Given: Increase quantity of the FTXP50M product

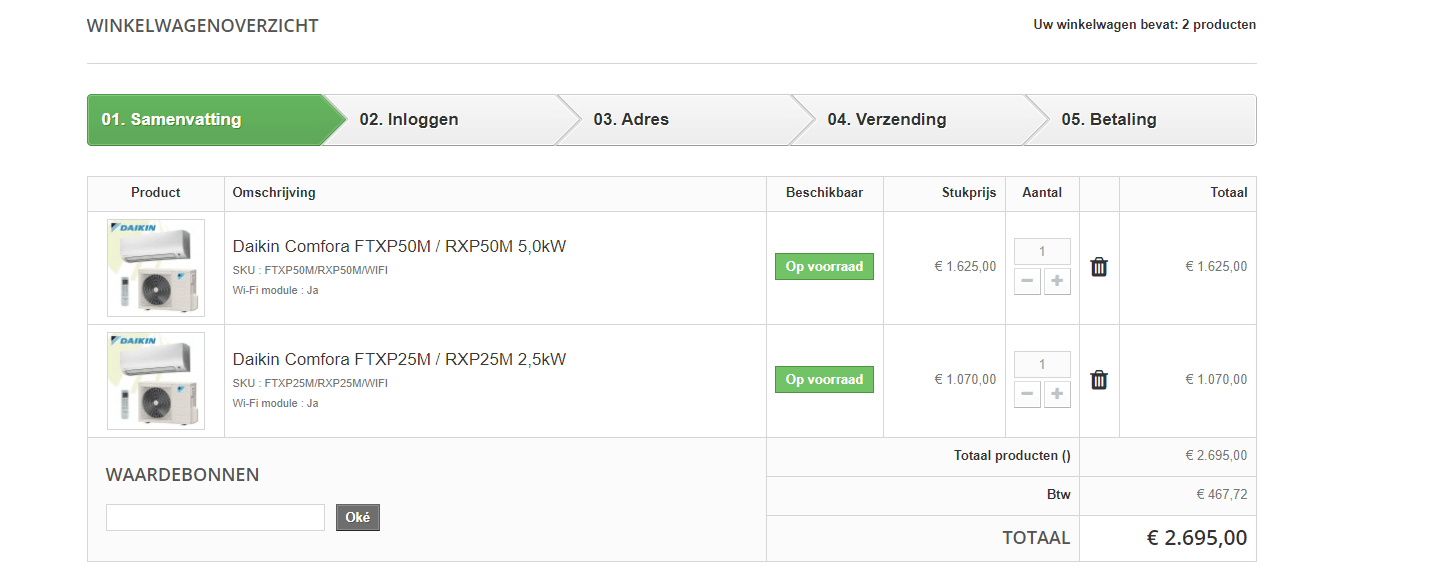Looking at the screenshot, I should [x=1057, y=282].
